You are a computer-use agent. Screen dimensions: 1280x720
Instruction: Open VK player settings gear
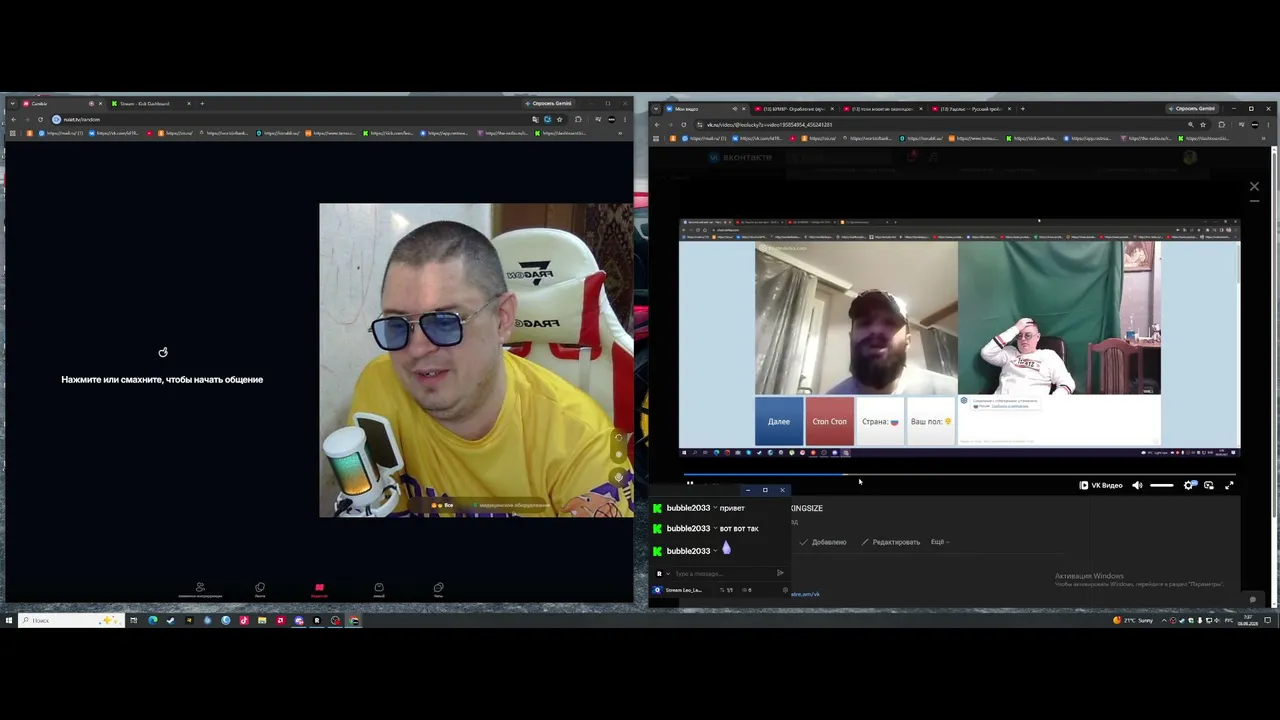(x=1189, y=486)
